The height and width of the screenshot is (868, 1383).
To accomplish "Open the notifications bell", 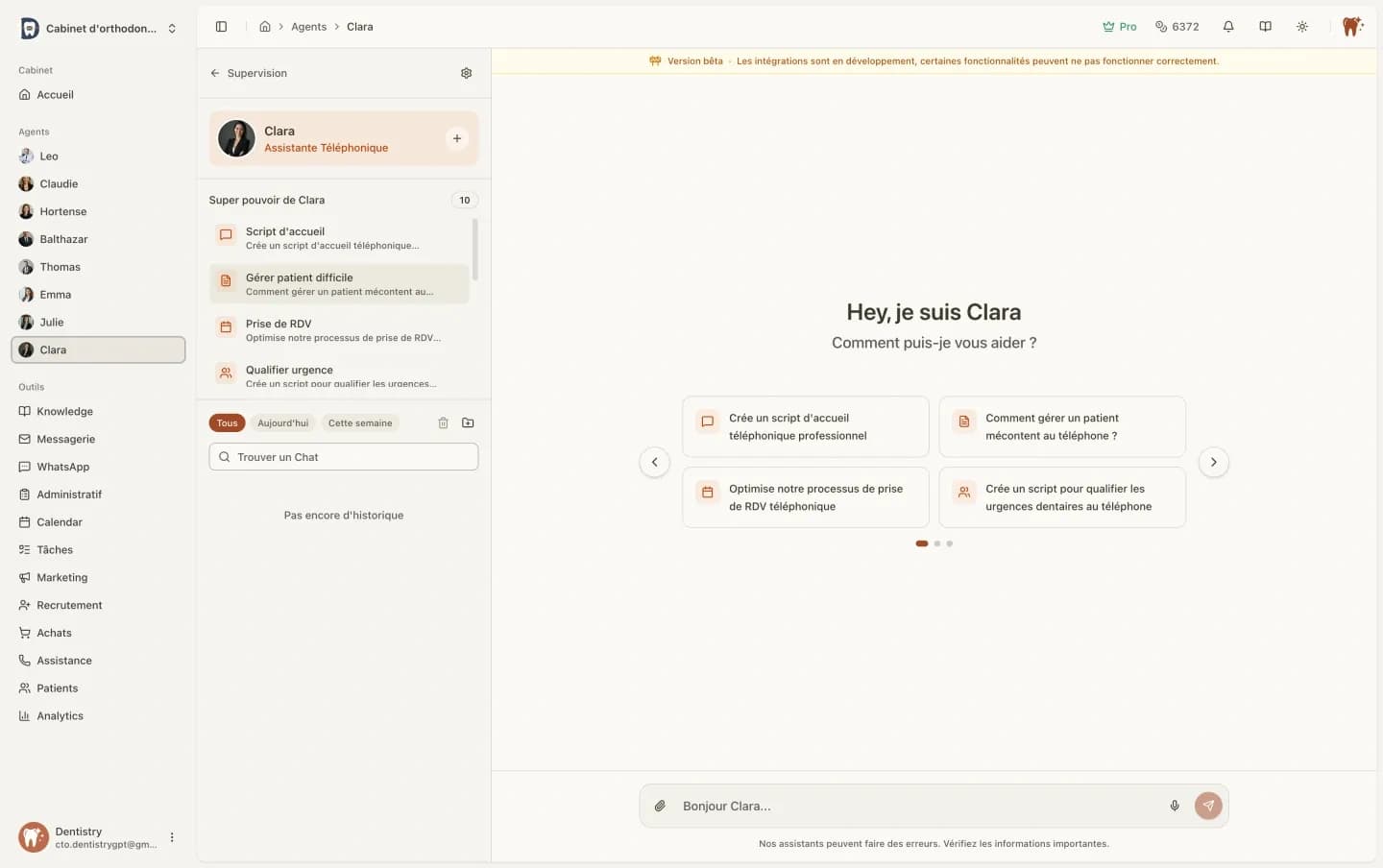I will point(1227,27).
